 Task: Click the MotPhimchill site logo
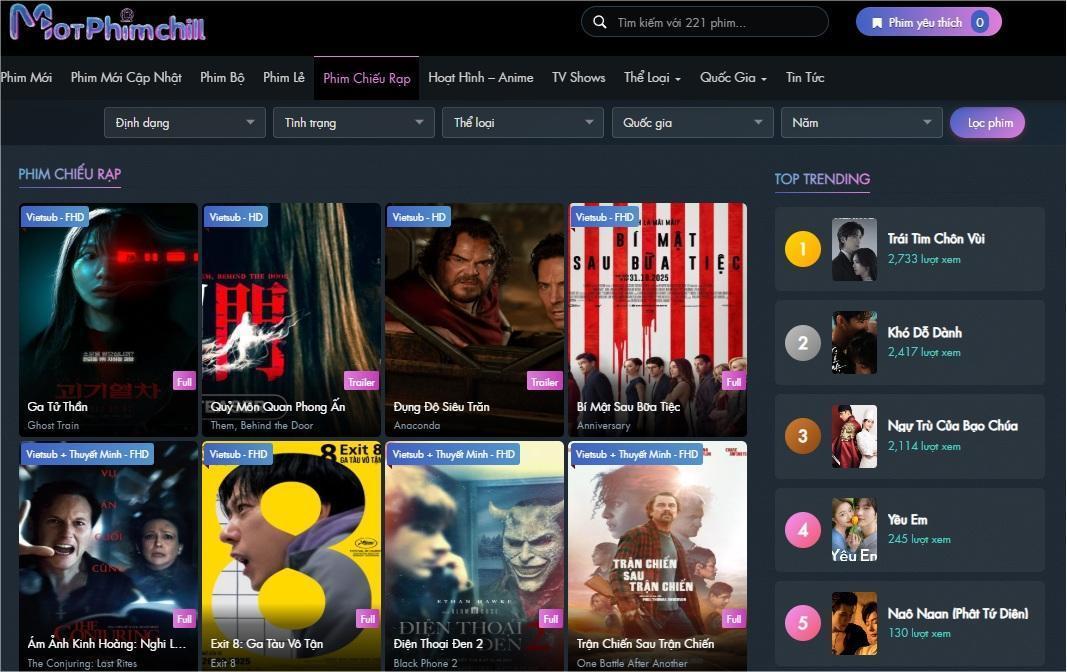tap(107, 24)
